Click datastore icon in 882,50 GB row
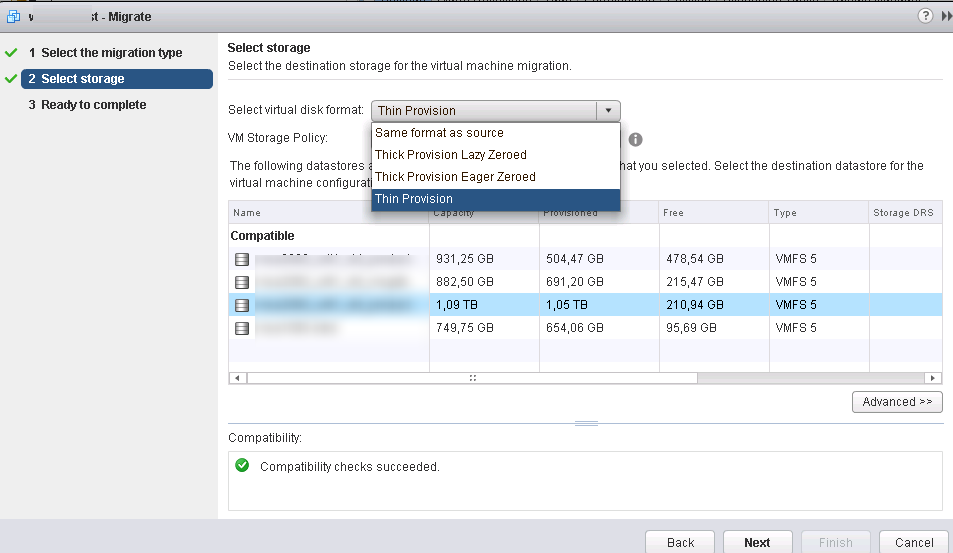 (x=241, y=282)
